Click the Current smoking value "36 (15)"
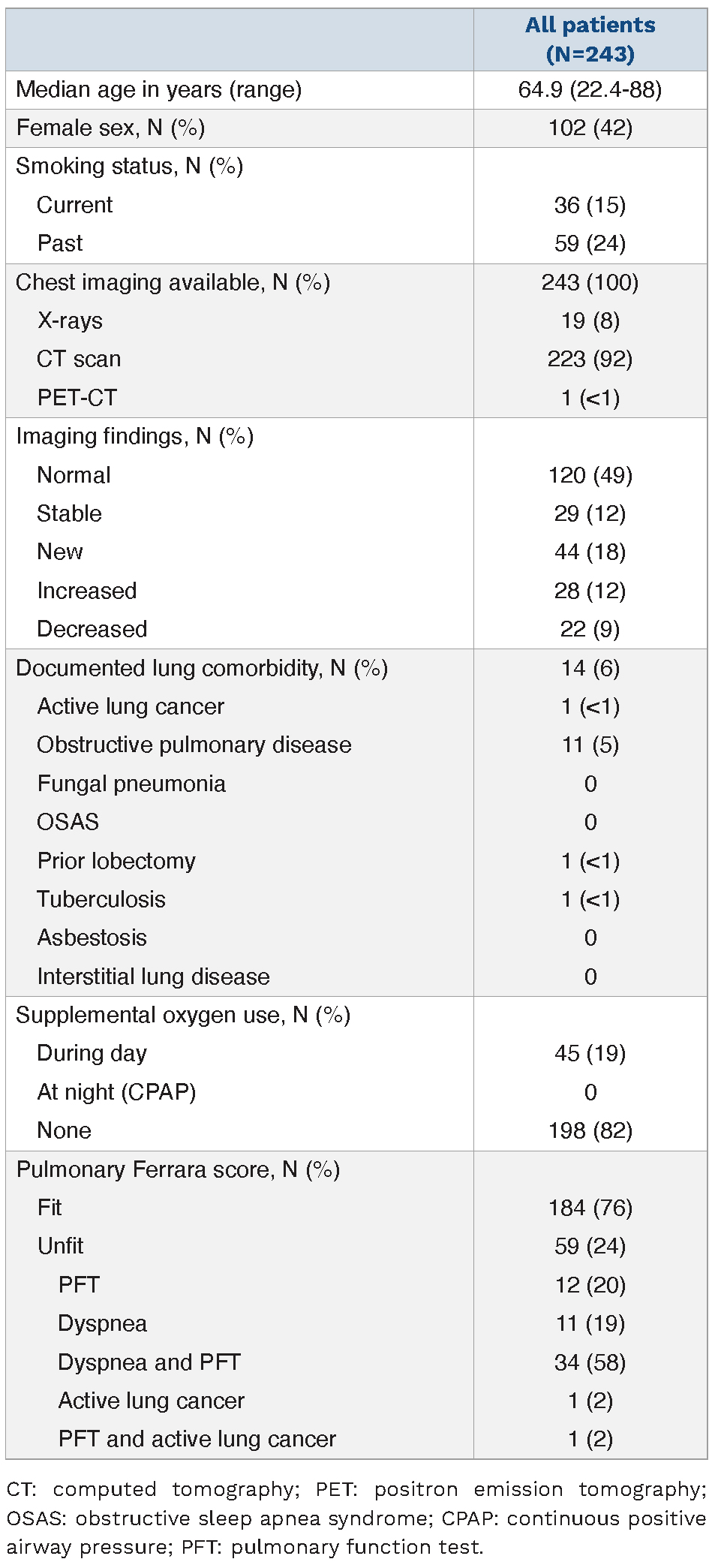 click(x=590, y=205)
